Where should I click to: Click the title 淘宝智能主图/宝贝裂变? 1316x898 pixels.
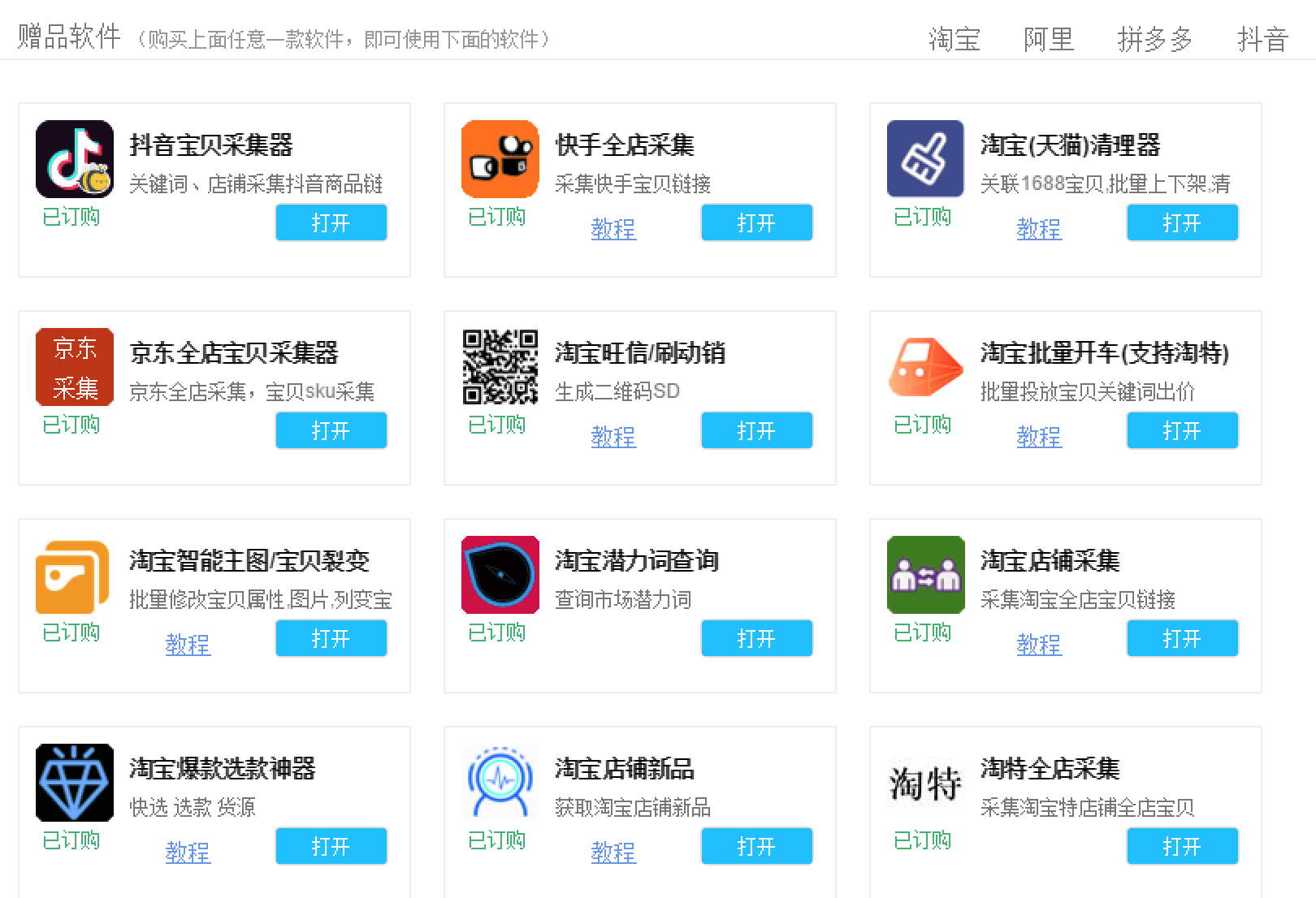(250, 561)
